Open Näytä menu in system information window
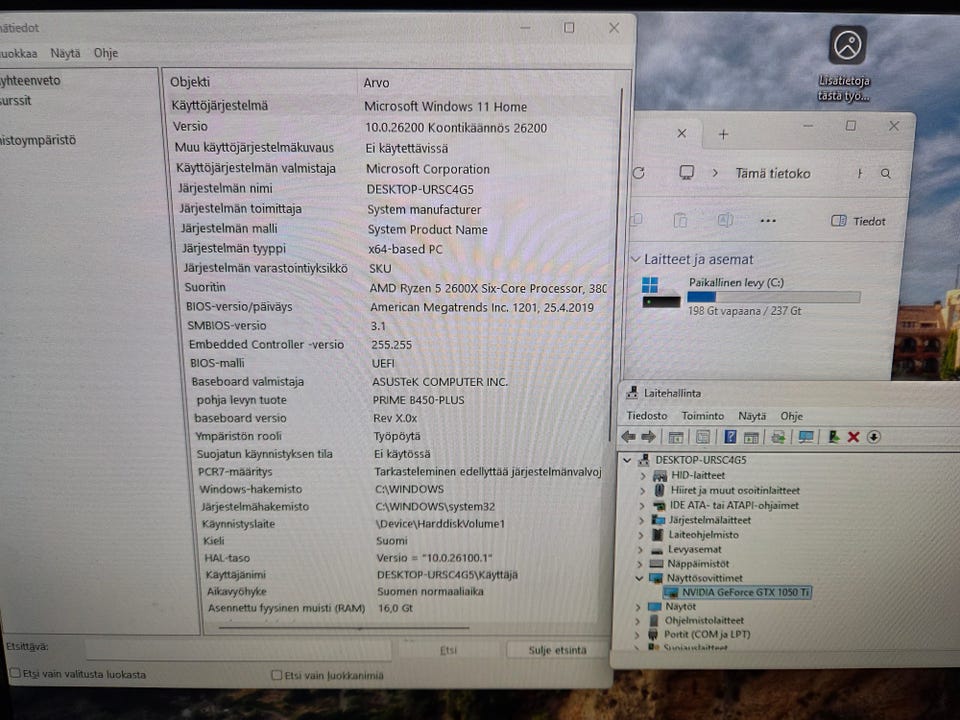The image size is (960, 720). [x=65, y=53]
